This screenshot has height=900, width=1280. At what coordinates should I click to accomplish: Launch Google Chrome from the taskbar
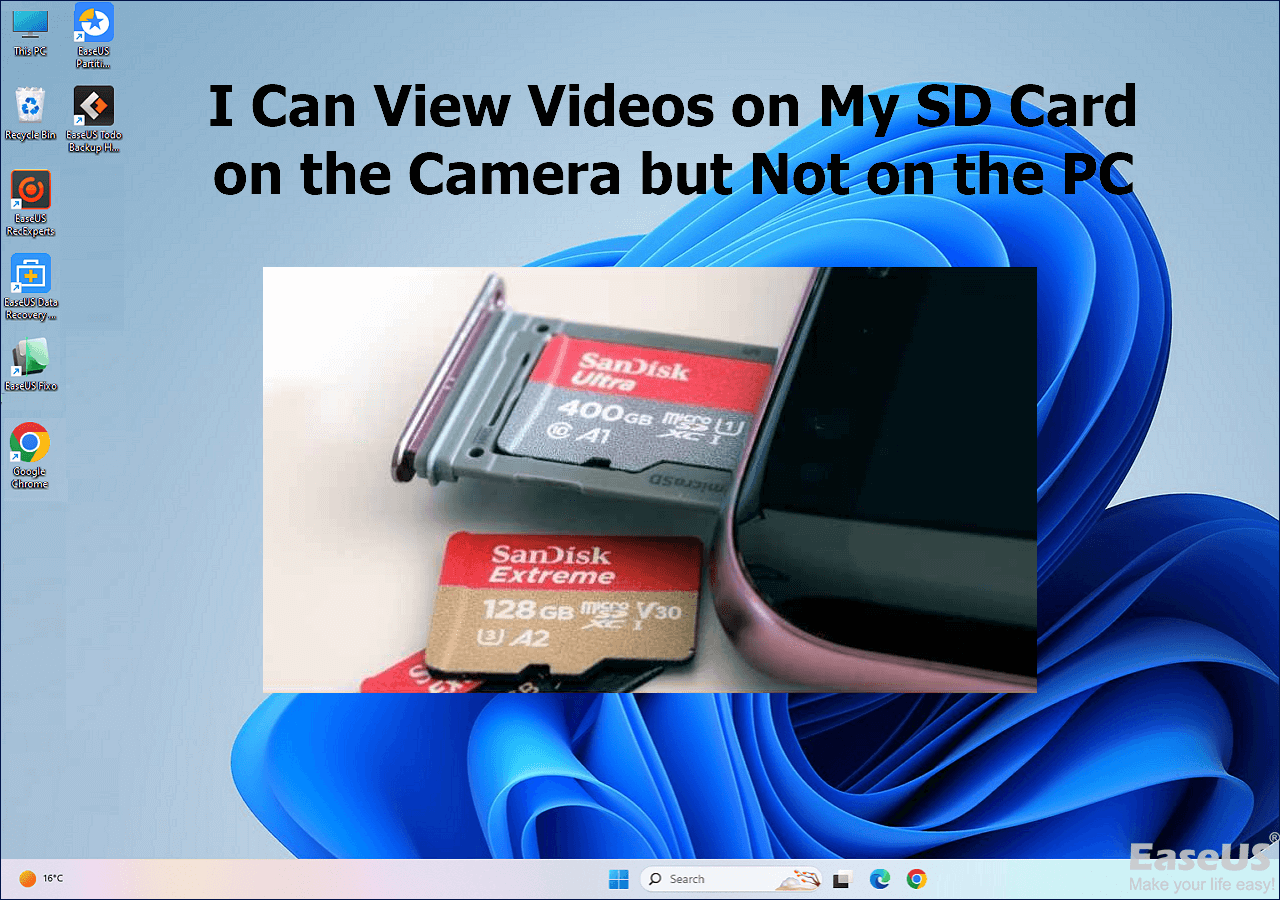(x=916, y=879)
